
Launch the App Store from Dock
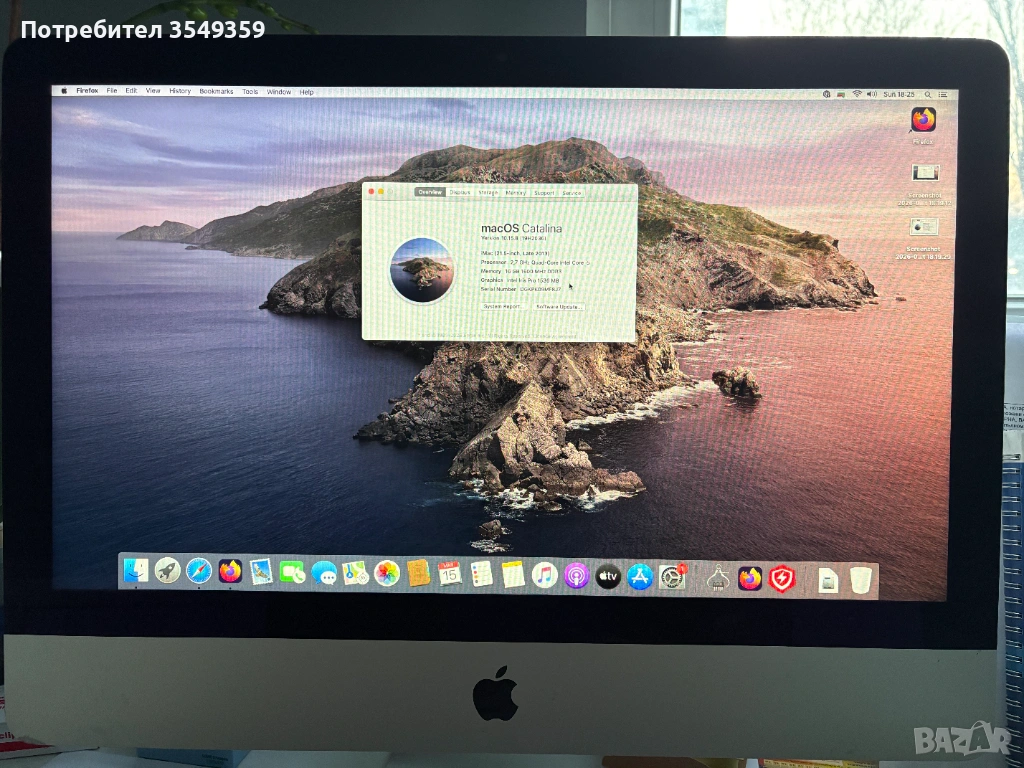[x=640, y=577]
